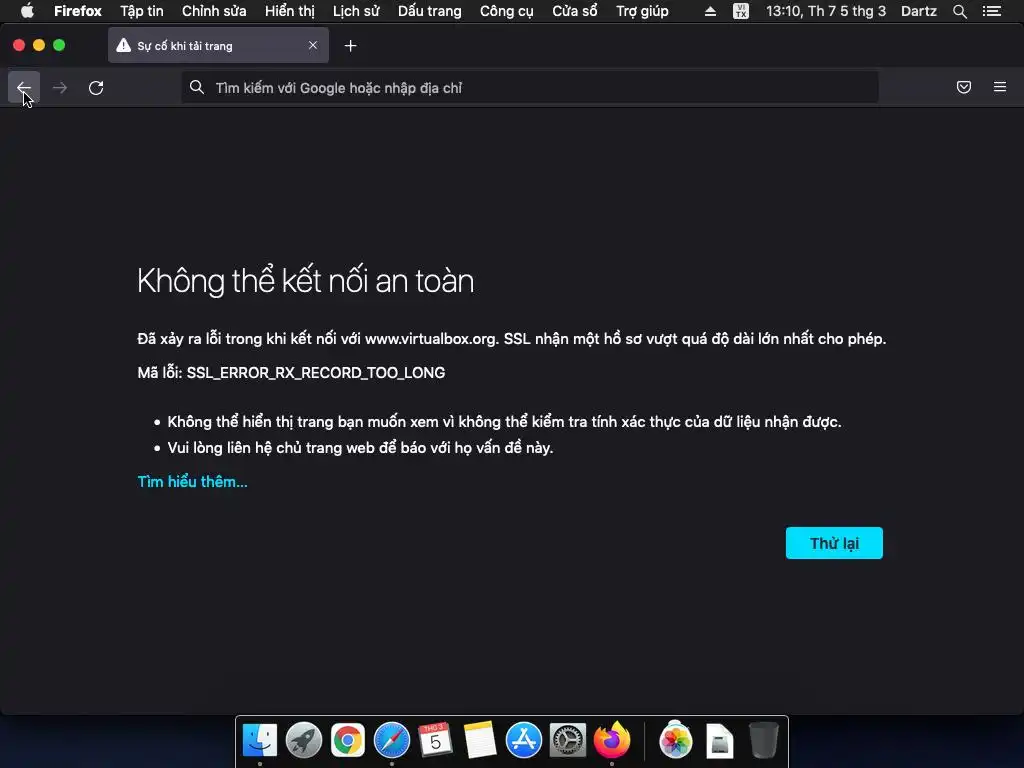Image resolution: width=1024 pixels, height=768 pixels.
Task: Expand the 'Công cụ' menu
Action: coord(506,11)
